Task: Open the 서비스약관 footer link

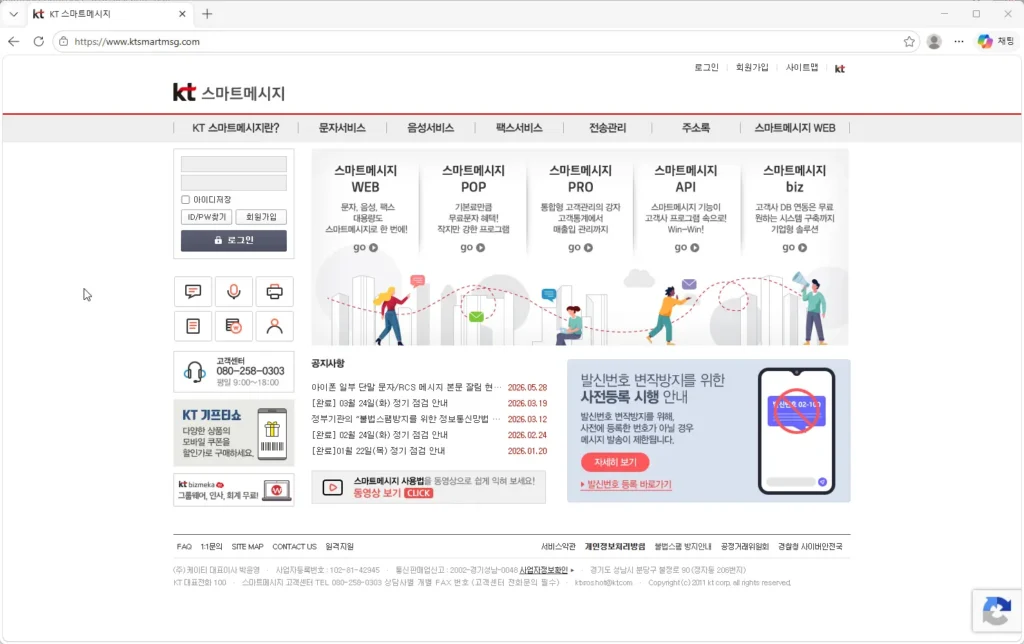Action: pyautogui.click(x=558, y=547)
